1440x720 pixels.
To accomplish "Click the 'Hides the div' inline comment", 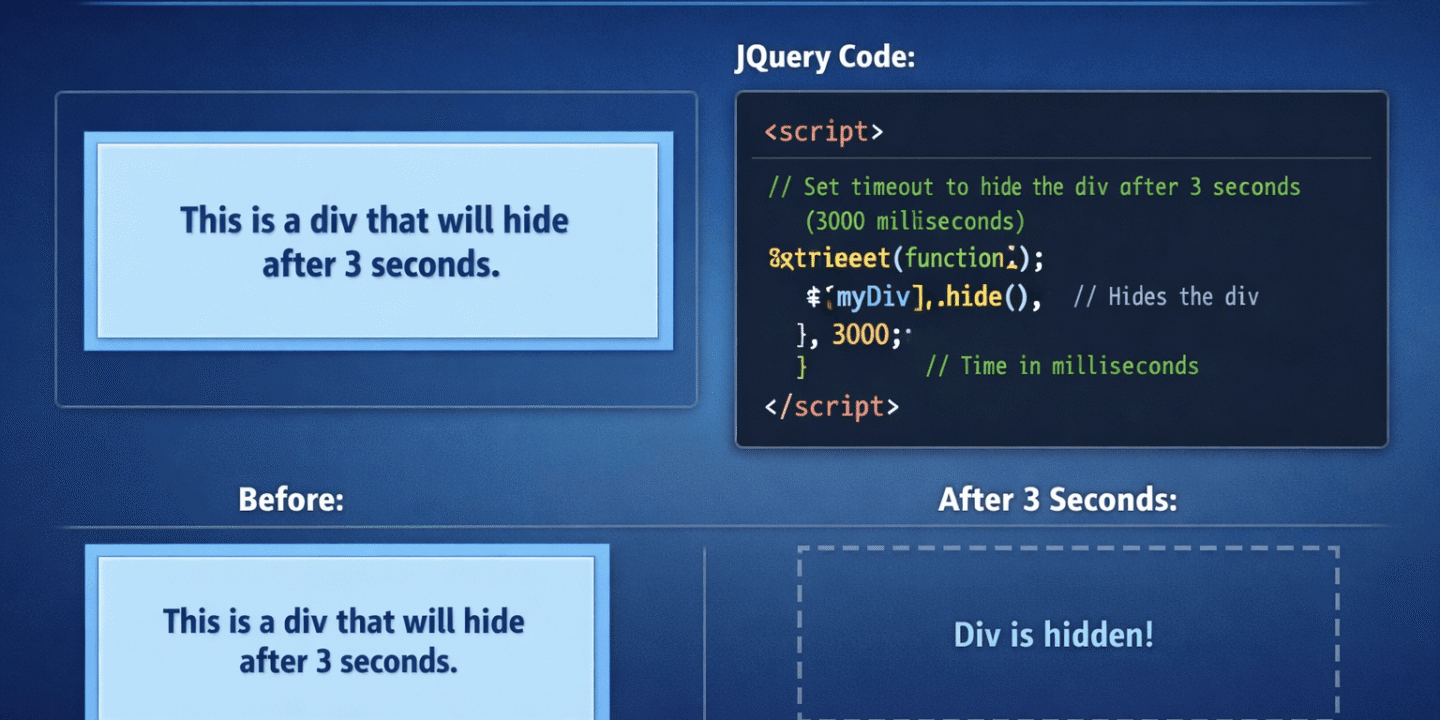I will click(1166, 296).
